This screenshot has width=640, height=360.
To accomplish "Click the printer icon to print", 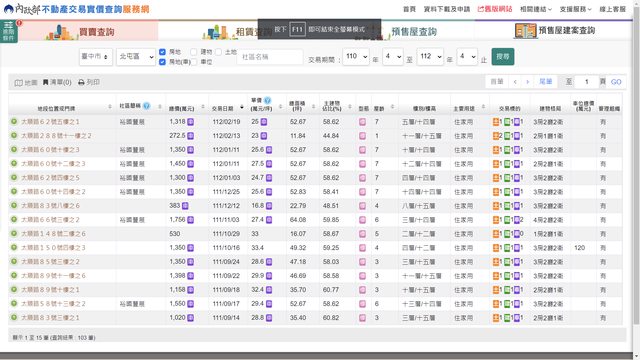I will (81, 82).
